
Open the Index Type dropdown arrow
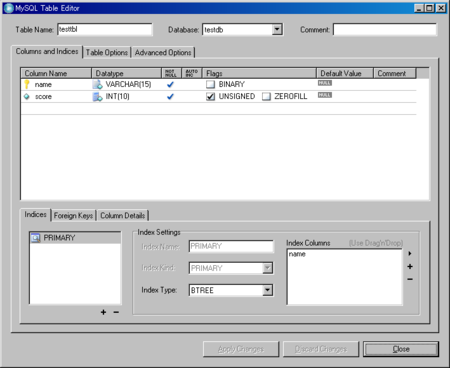[267, 290]
